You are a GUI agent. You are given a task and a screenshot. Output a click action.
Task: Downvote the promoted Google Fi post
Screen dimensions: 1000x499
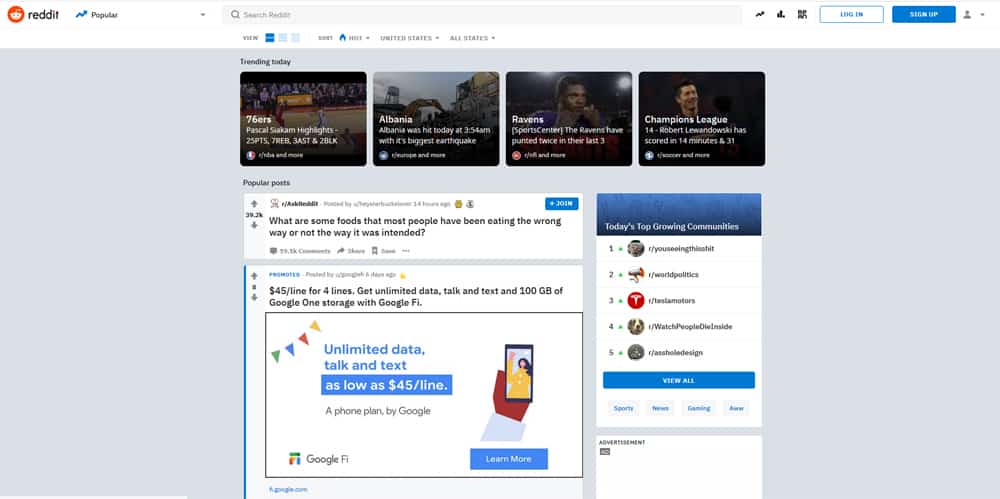254,297
